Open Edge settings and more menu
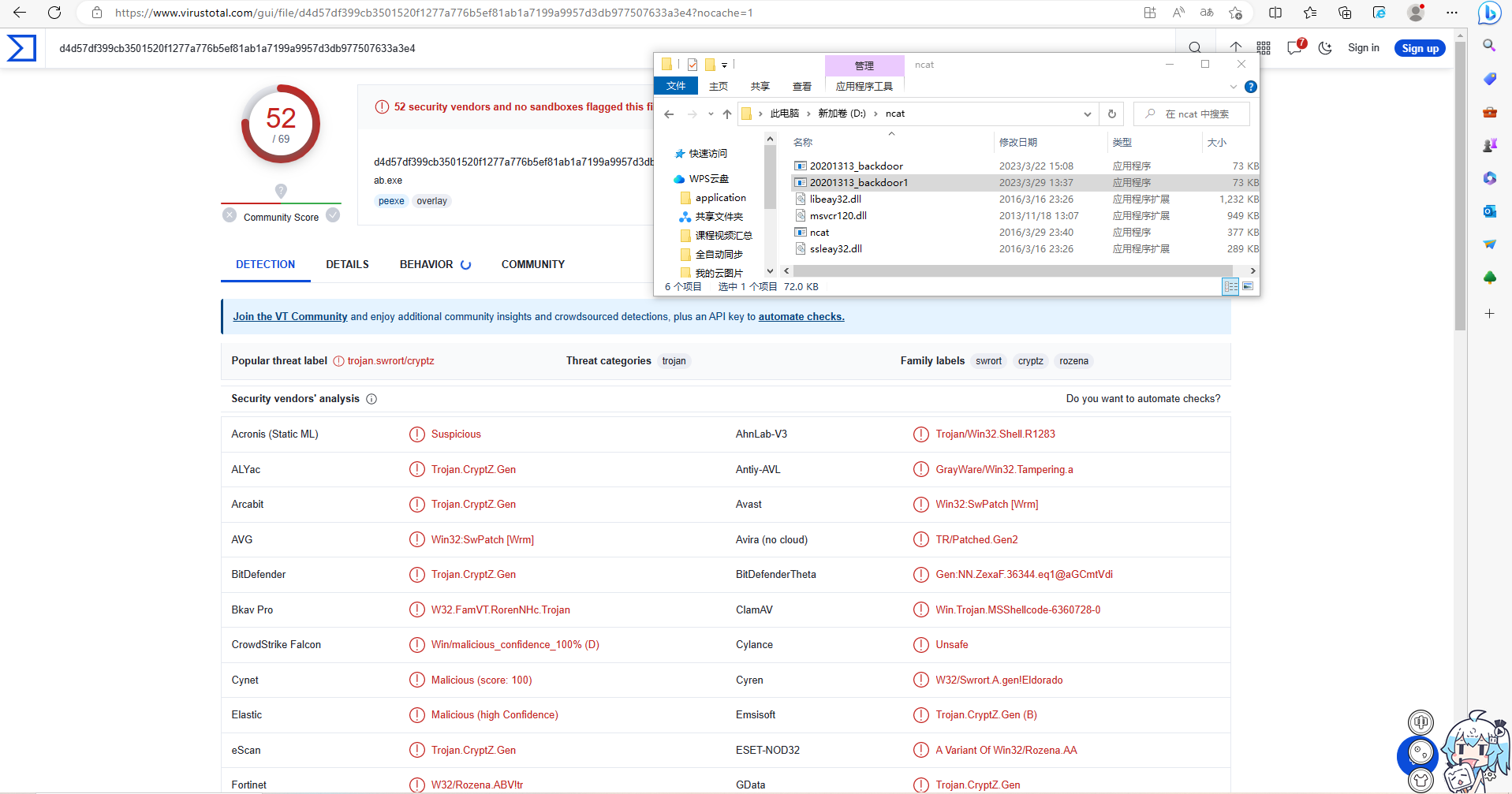 [x=1452, y=13]
